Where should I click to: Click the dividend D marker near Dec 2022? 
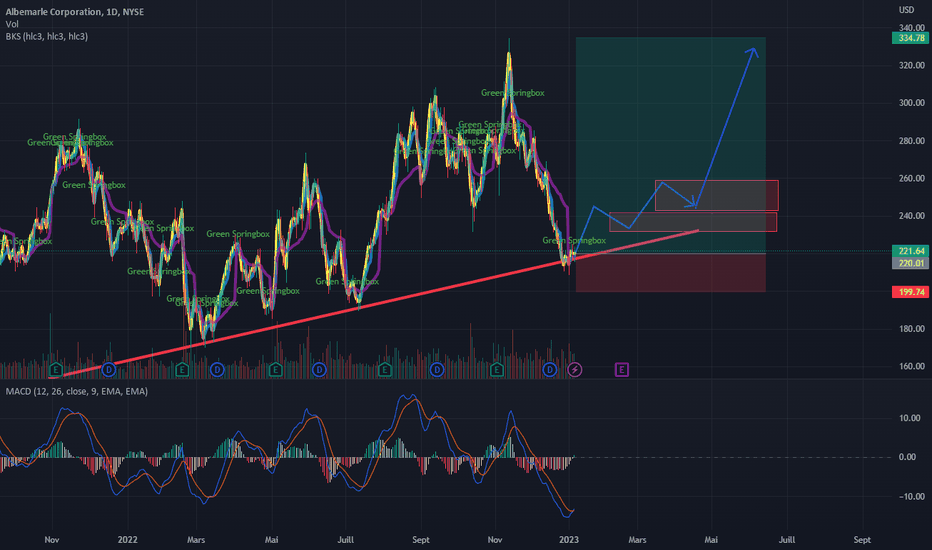tap(550, 370)
